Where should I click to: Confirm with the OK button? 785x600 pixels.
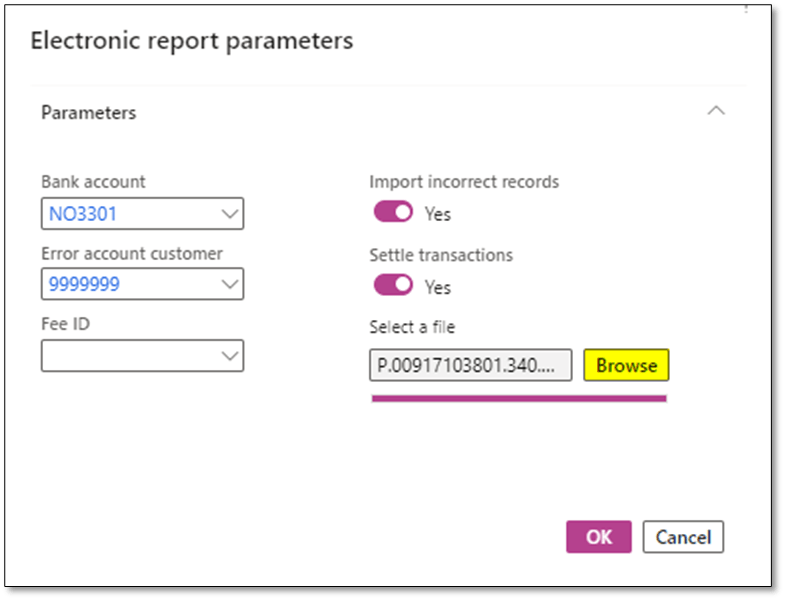click(598, 537)
